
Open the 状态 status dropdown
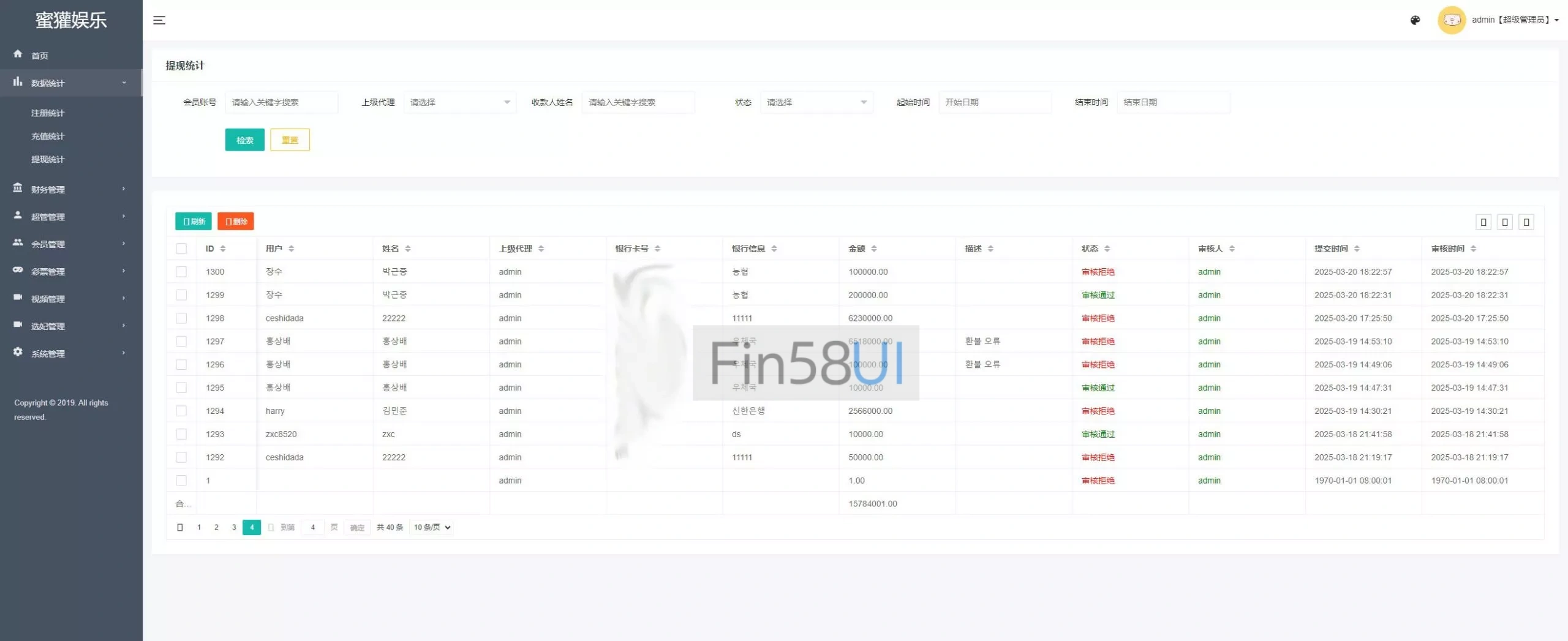(x=816, y=102)
